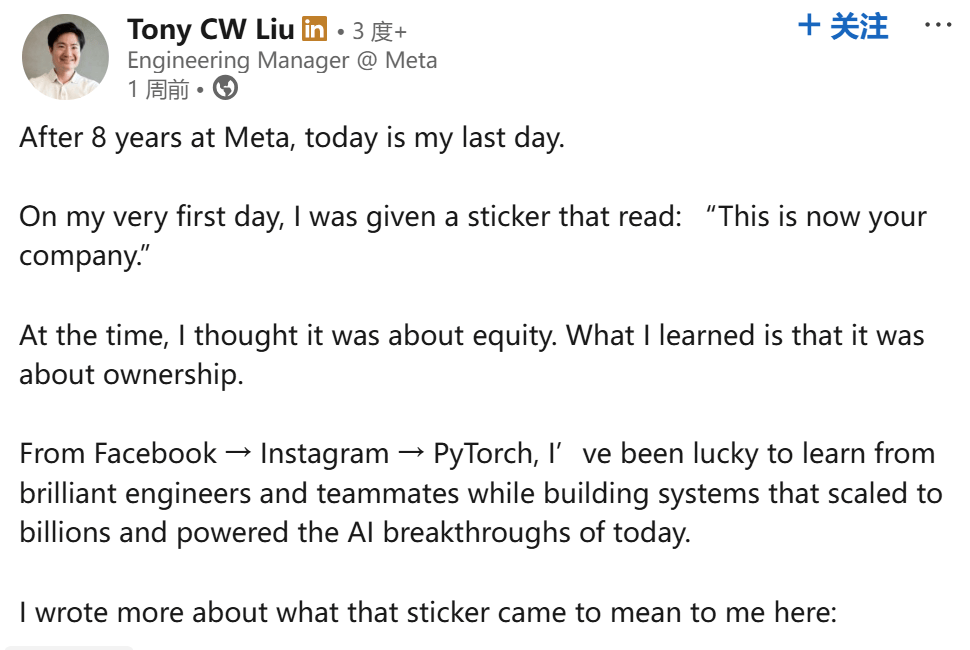Click the phrase "AI breakthroughs of today"
The height and width of the screenshot is (650, 970).
pyautogui.click(x=535, y=532)
